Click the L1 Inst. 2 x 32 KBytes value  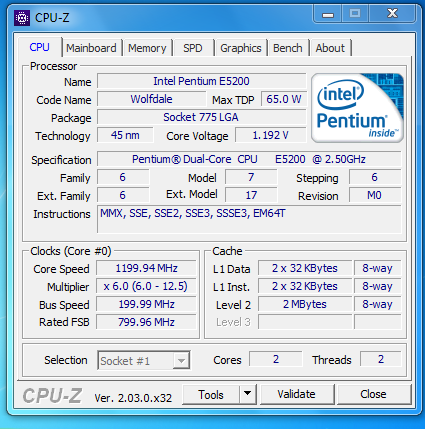305,286
